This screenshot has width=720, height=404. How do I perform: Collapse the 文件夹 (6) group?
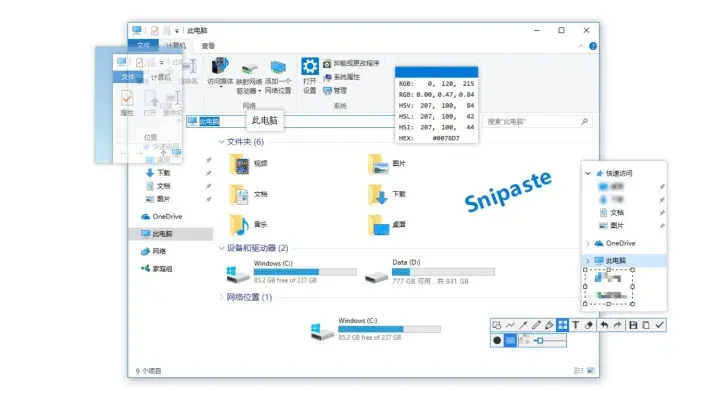coord(221,142)
